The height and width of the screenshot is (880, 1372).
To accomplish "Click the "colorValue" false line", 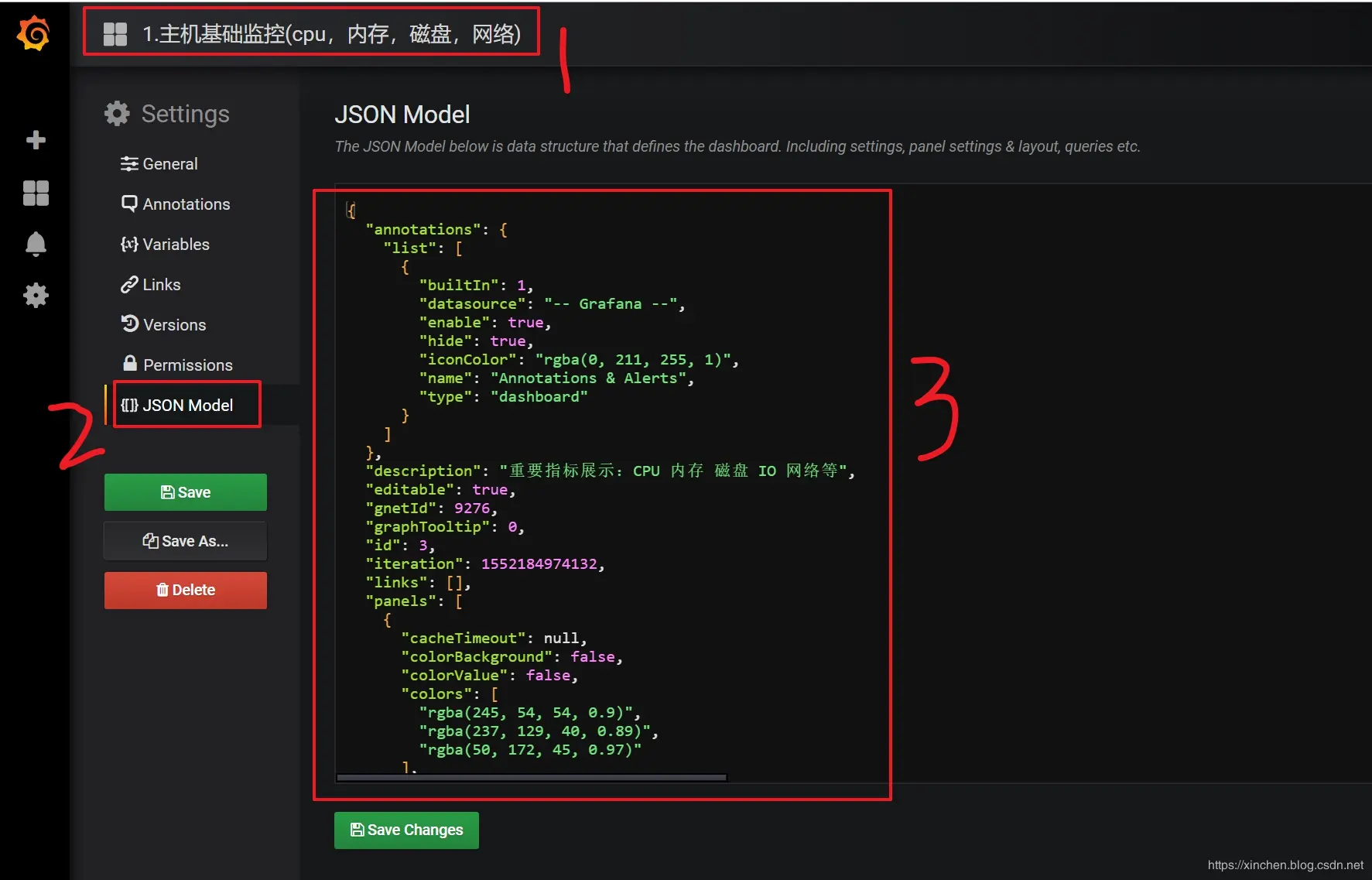I will (x=489, y=675).
